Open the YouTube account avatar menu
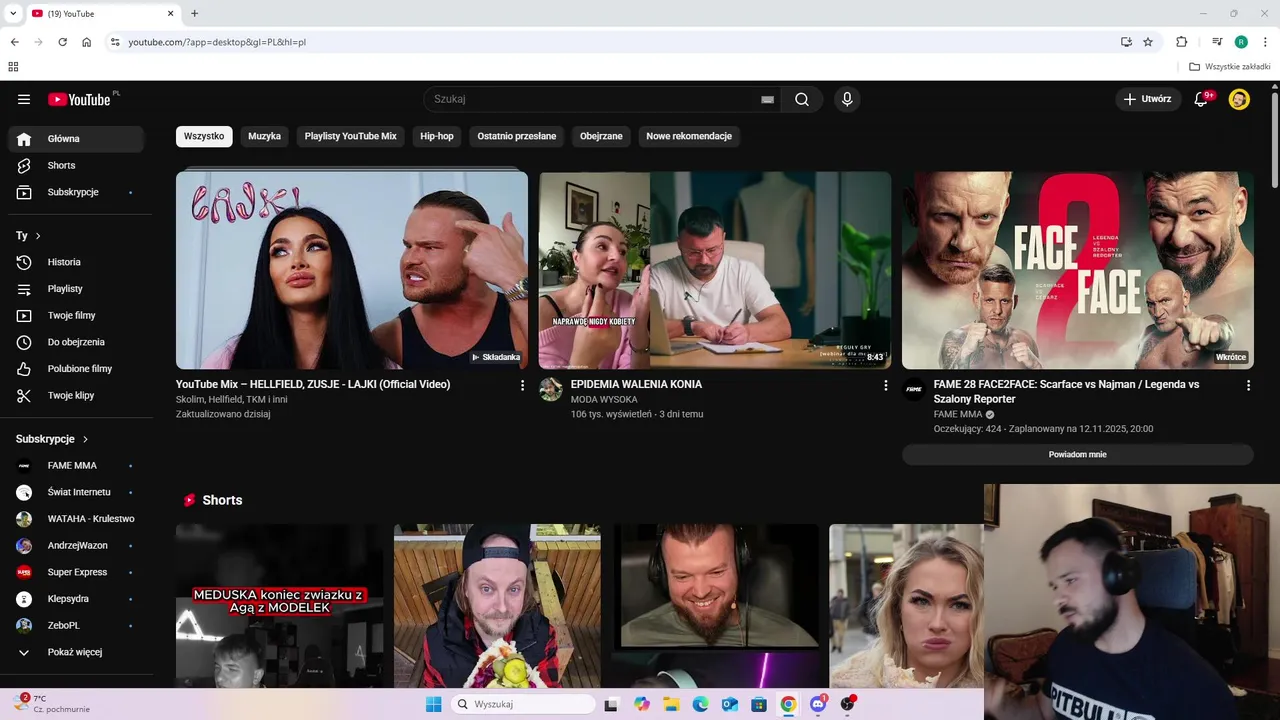This screenshot has height=720, width=1280. pos(1239,99)
